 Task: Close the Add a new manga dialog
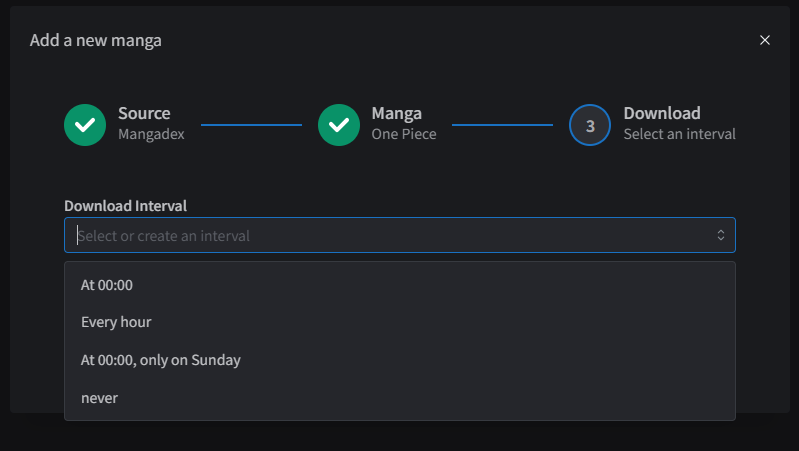coord(764,40)
